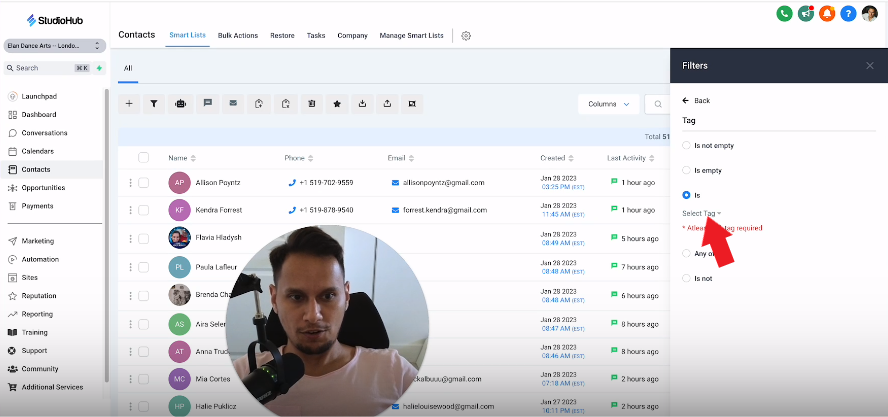This screenshot has width=888, height=417.
Task: Click the AP avatar for Allison Poyntz
Action: [180, 182]
